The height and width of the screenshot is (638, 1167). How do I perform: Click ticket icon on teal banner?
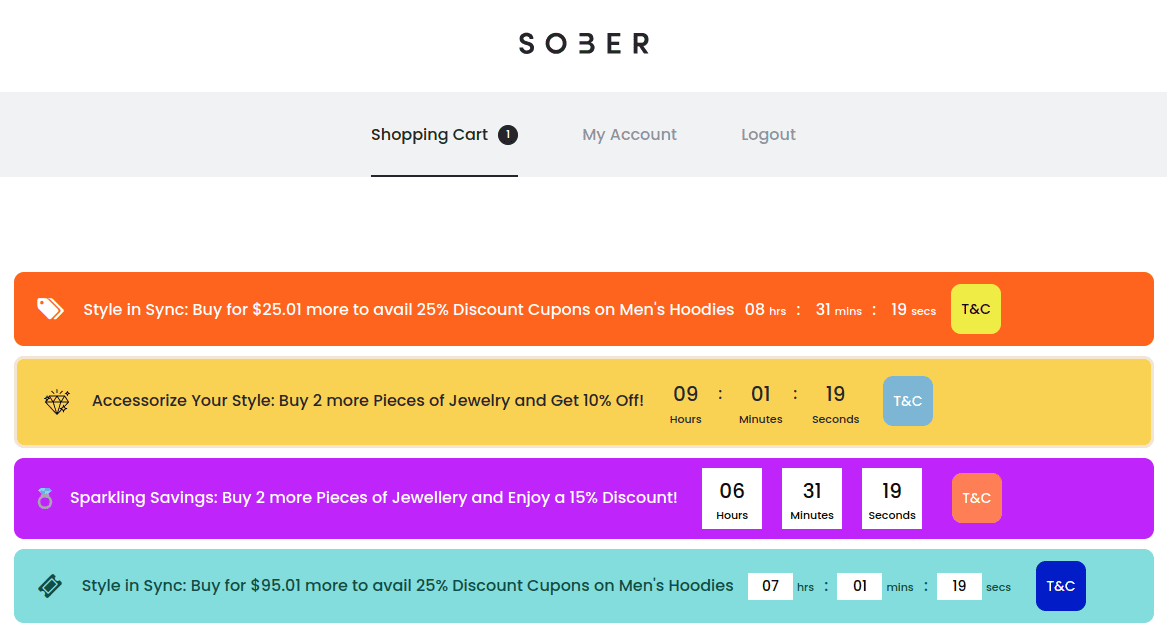click(x=50, y=586)
